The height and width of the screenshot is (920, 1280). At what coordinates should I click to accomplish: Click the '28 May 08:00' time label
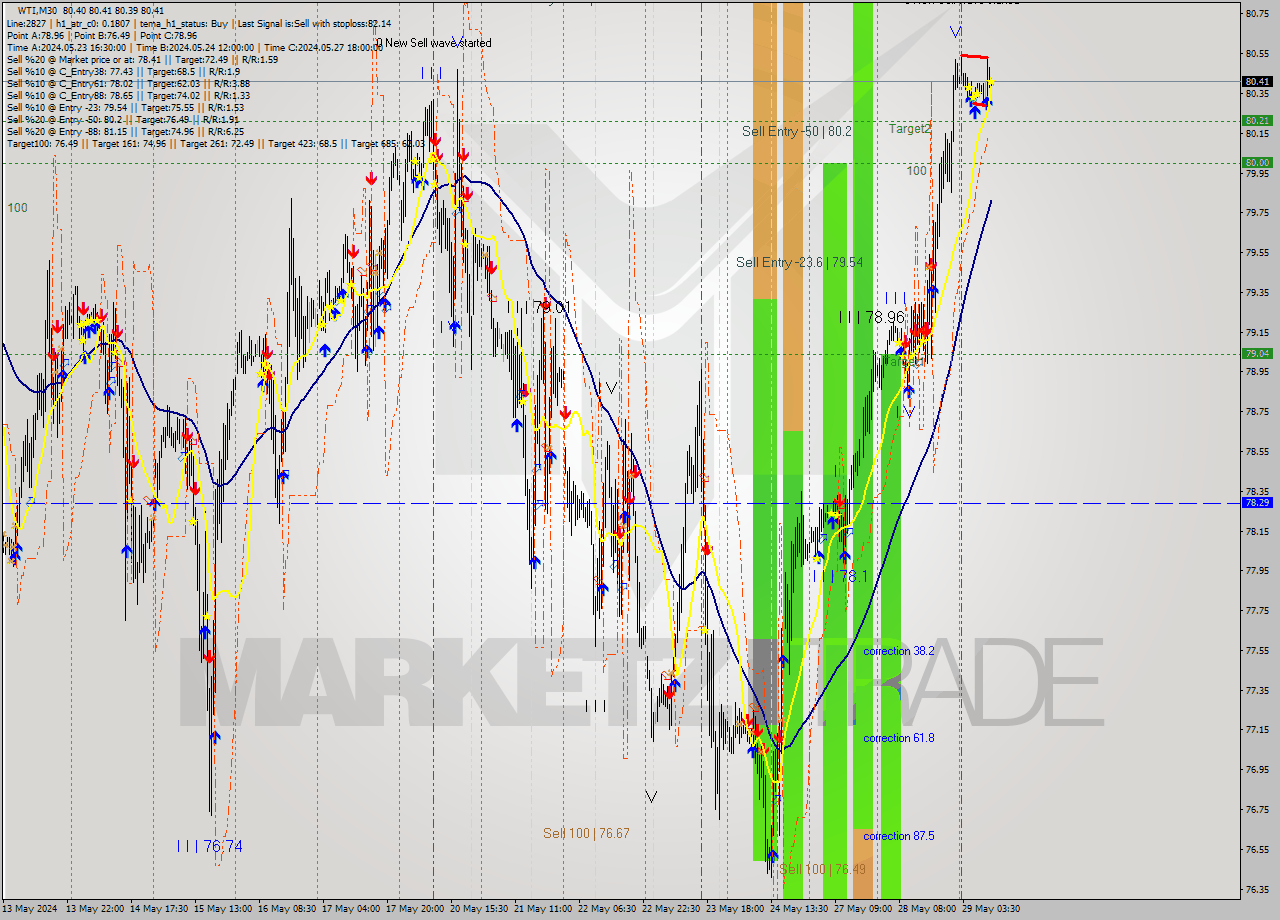tap(927, 909)
